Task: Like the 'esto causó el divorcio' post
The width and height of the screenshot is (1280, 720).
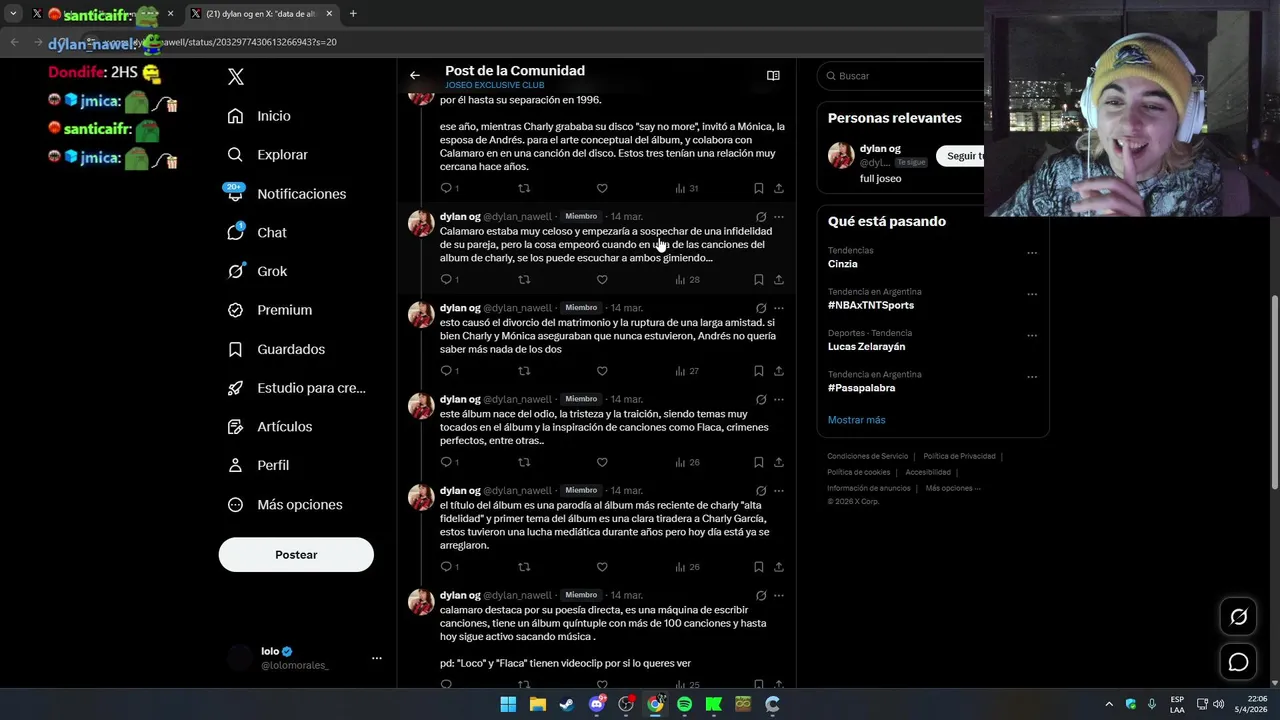Action: tap(602, 371)
